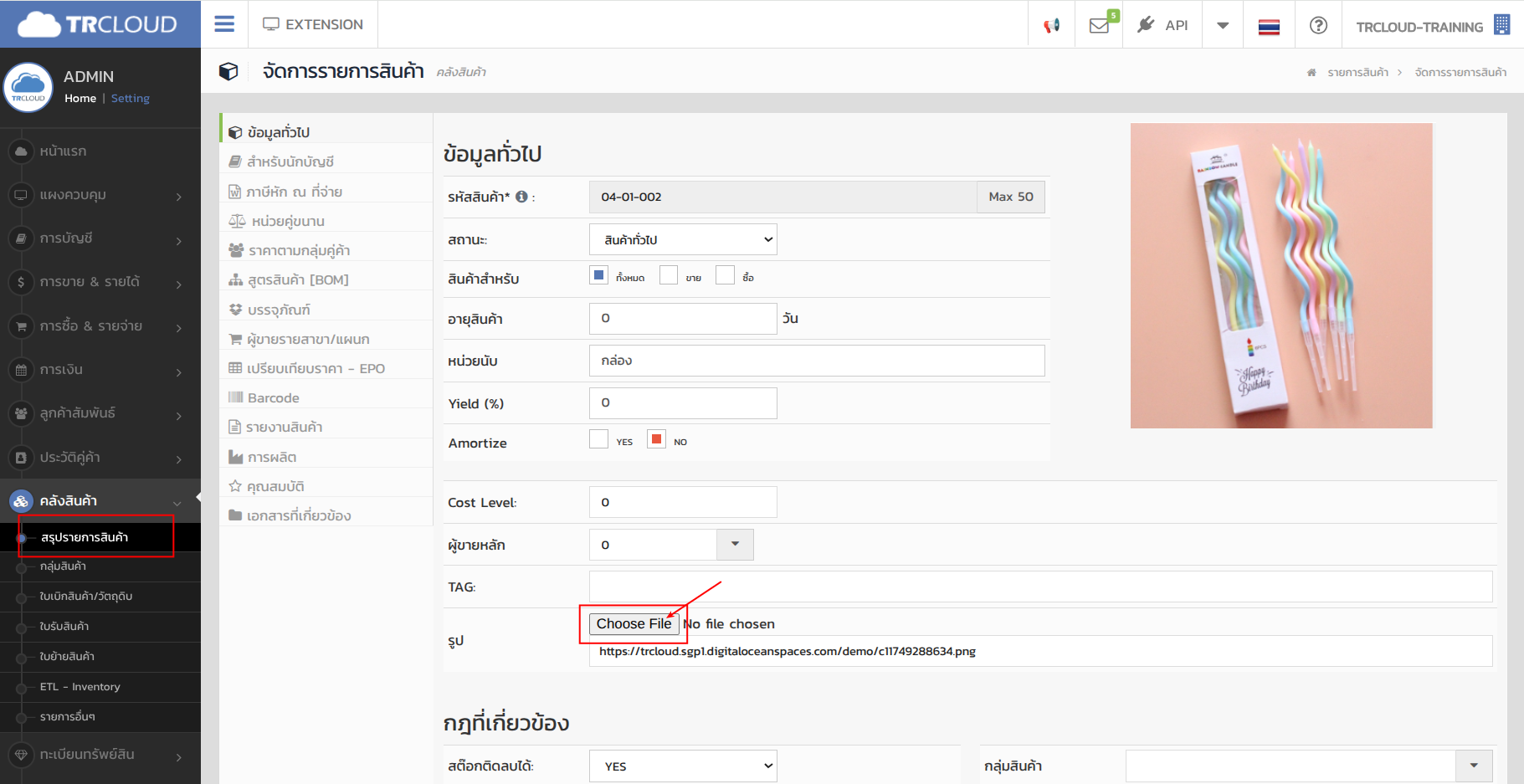Select YES for Amortize
1524x784 pixels.
pyautogui.click(x=598, y=439)
